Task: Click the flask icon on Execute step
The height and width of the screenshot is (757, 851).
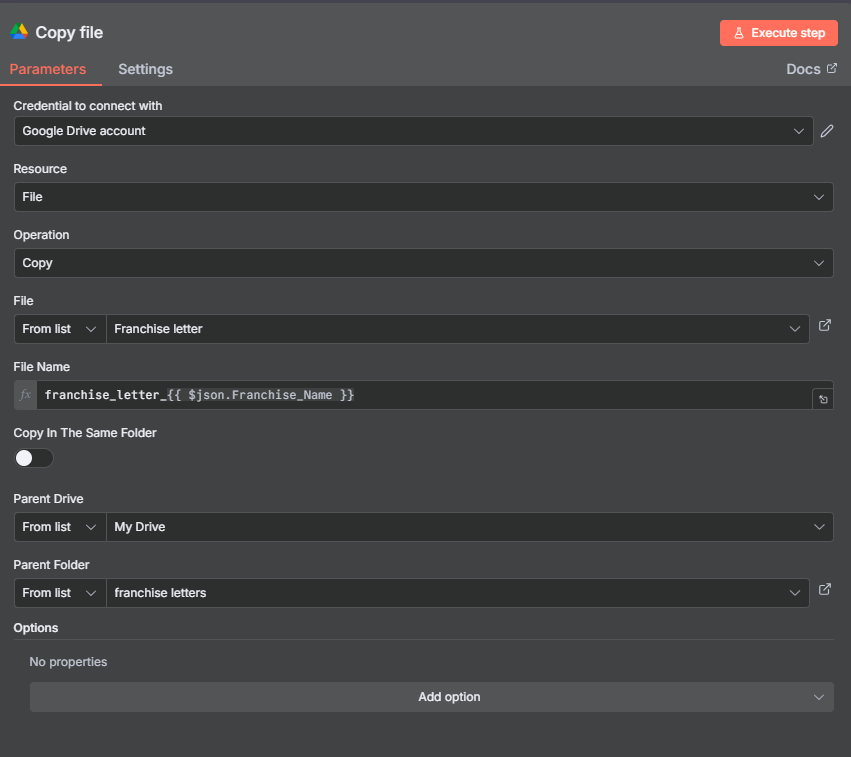Action: point(739,33)
